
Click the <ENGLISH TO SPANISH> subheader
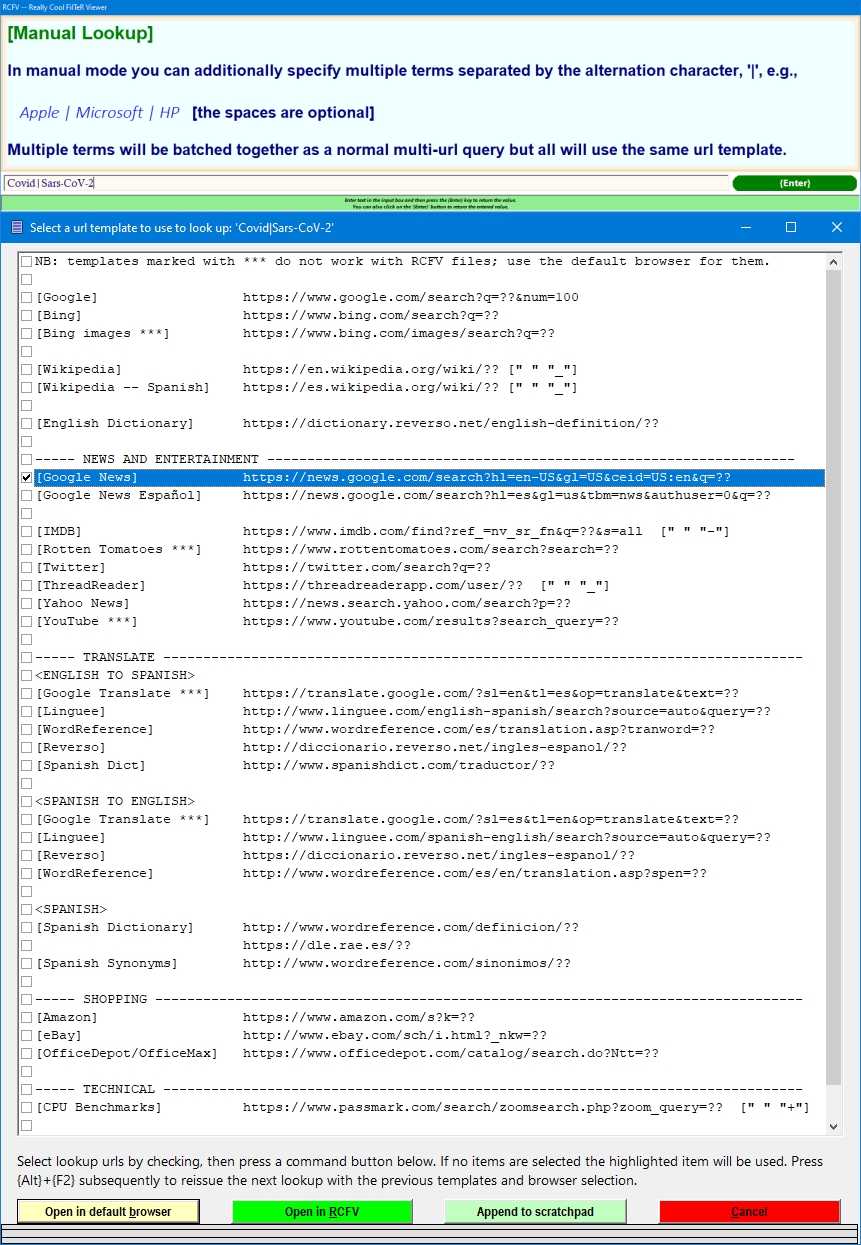pos(115,675)
